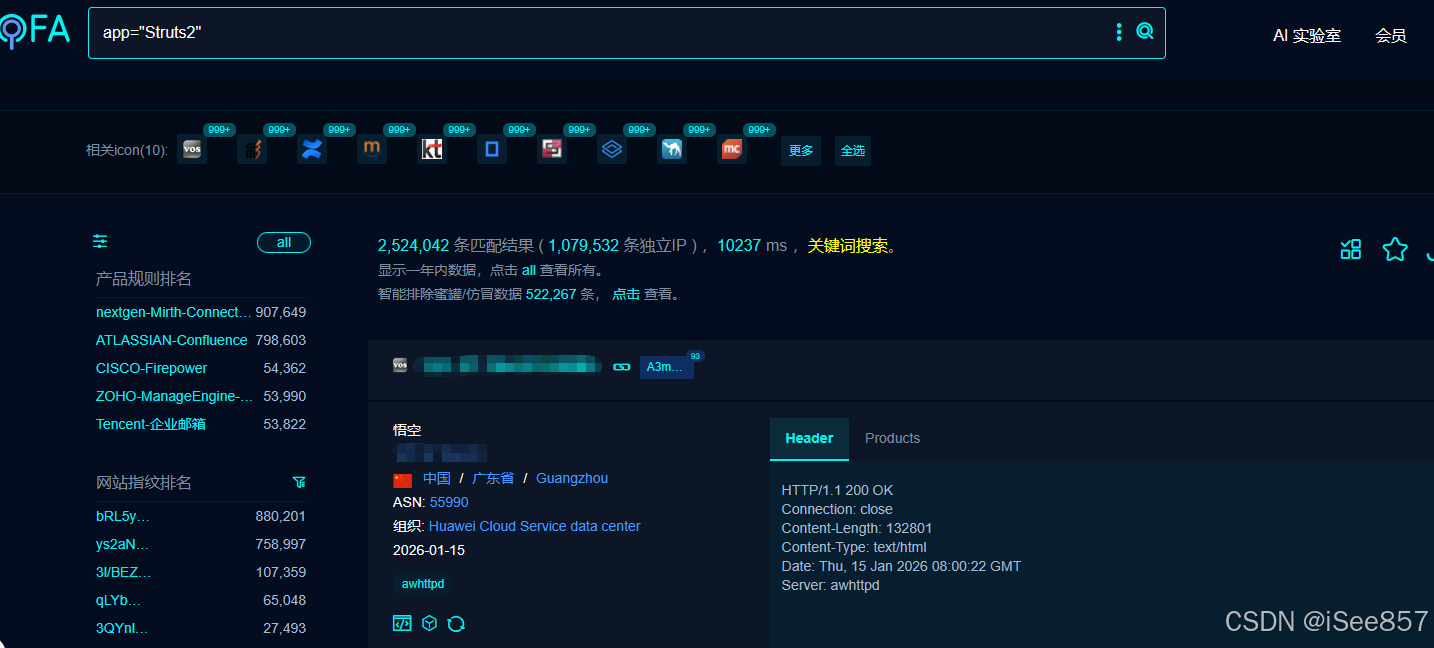Click the 悟空 result title
This screenshot has height=648, width=1434.
click(x=407, y=430)
